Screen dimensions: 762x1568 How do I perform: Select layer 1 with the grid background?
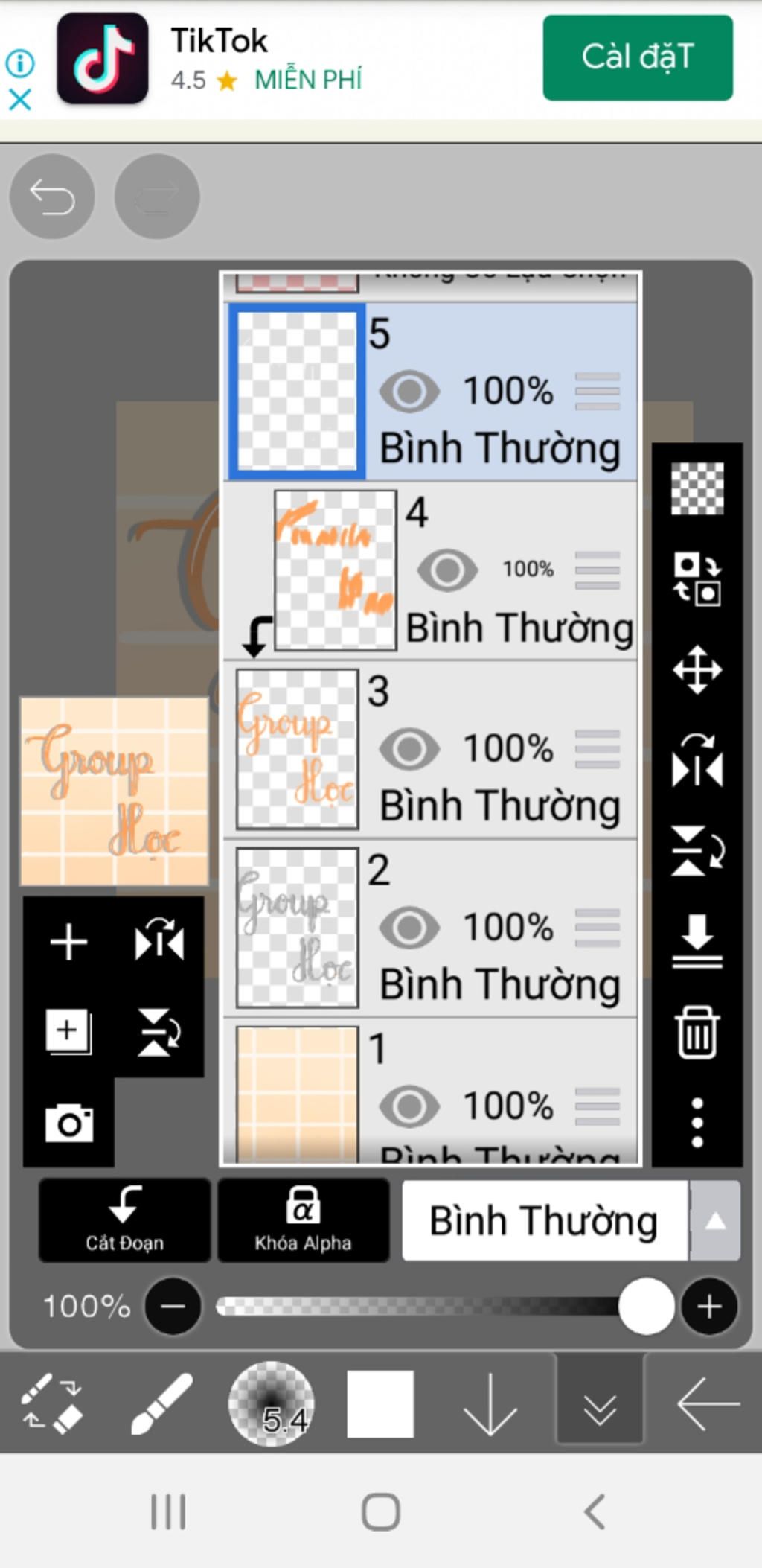[x=431, y=1090]
